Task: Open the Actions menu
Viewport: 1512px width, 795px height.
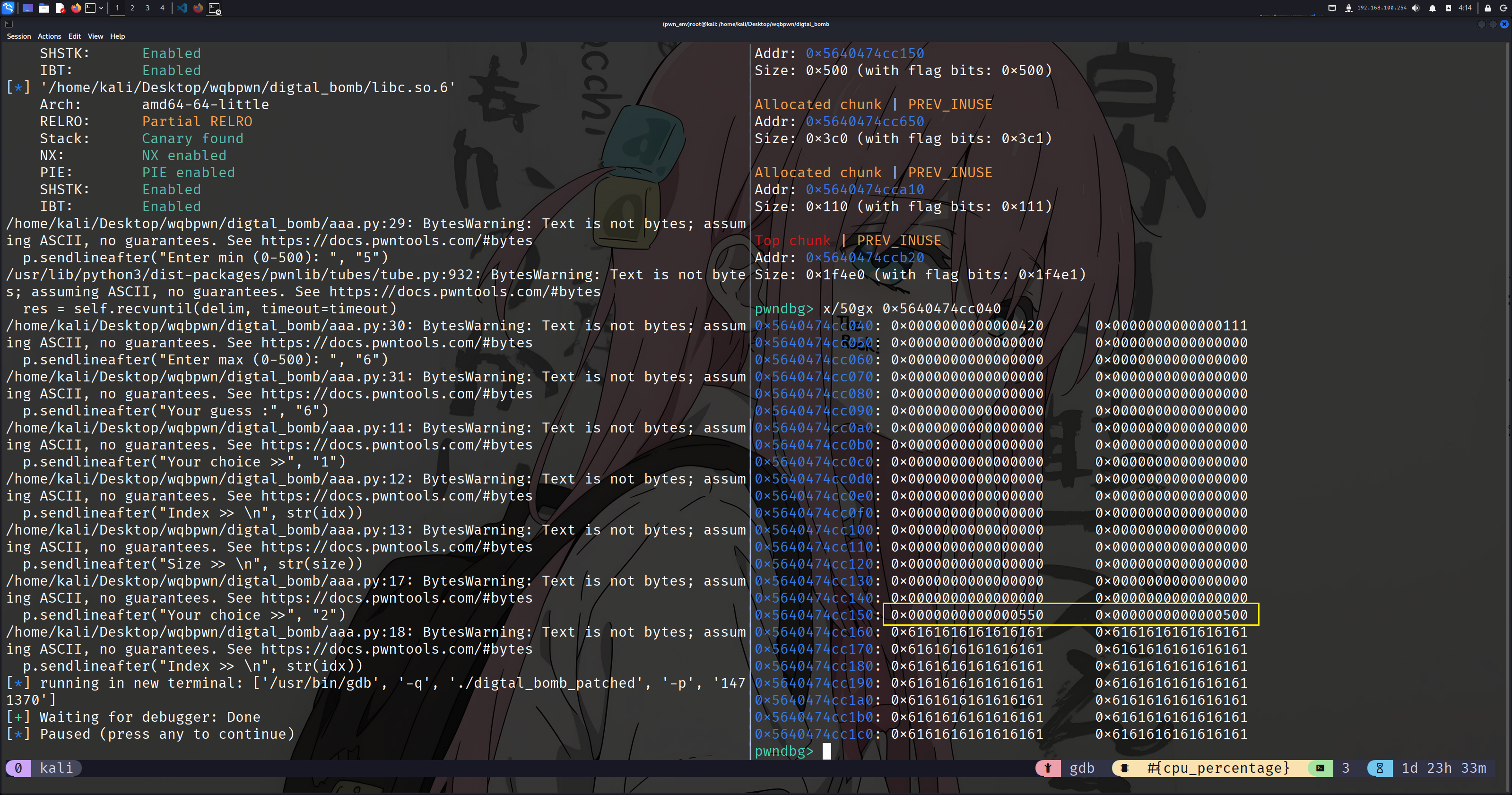Action: (x=49, y=36)
